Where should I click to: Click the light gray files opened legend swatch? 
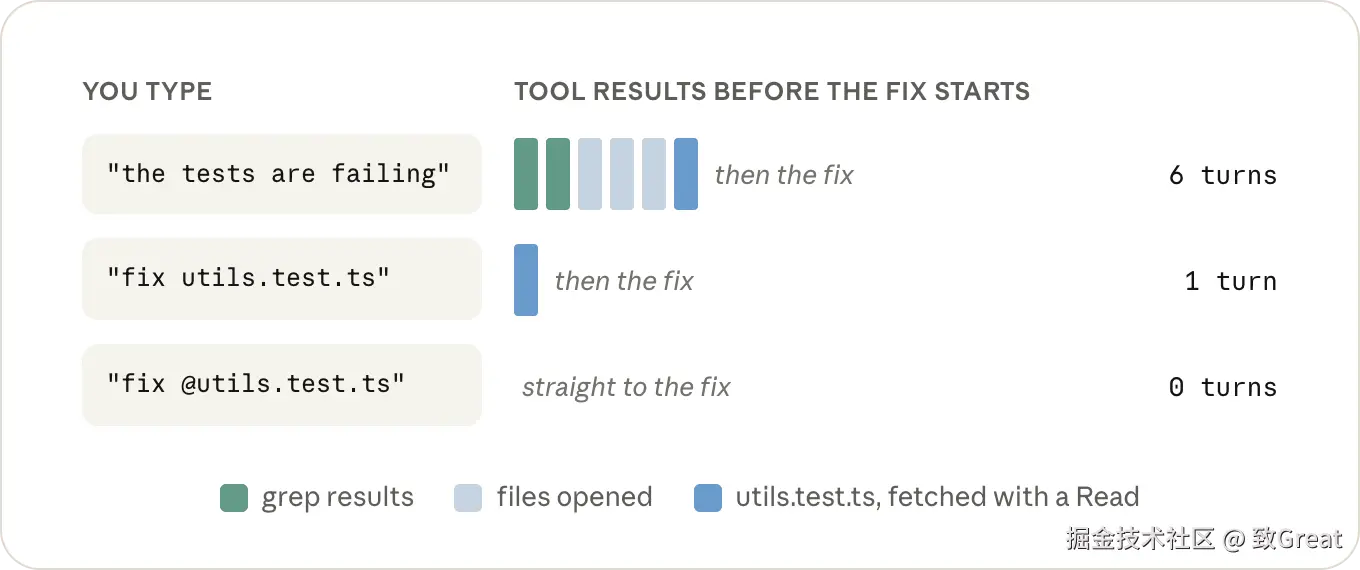(468, 497)
